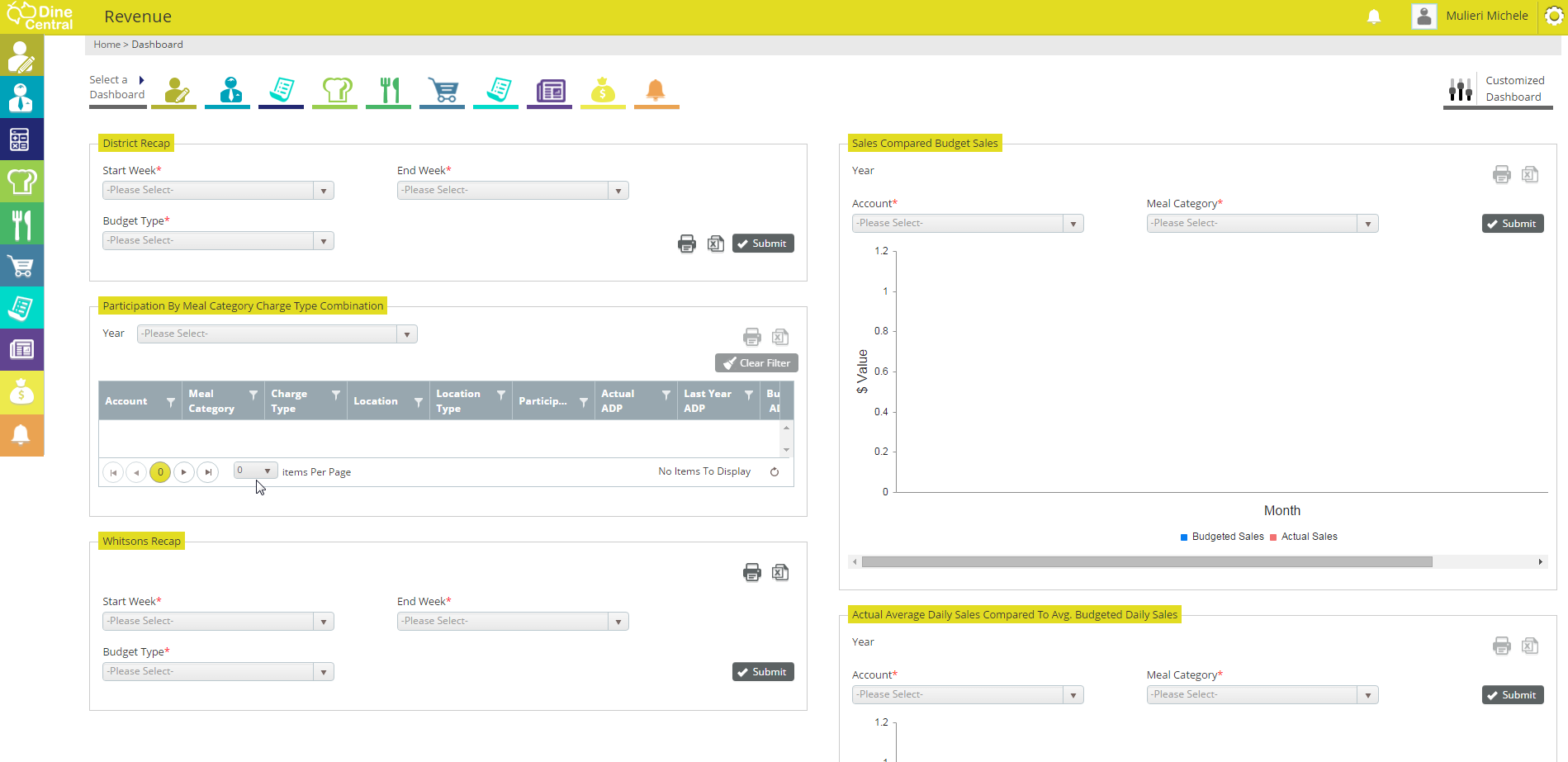The image size is (1568, 762).
Task: Filter the Account column
Action: pyautogui.click(x=171, y=402)
